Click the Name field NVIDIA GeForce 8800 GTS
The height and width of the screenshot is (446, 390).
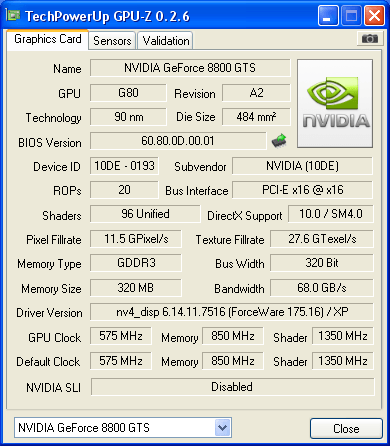click(190, 68)
